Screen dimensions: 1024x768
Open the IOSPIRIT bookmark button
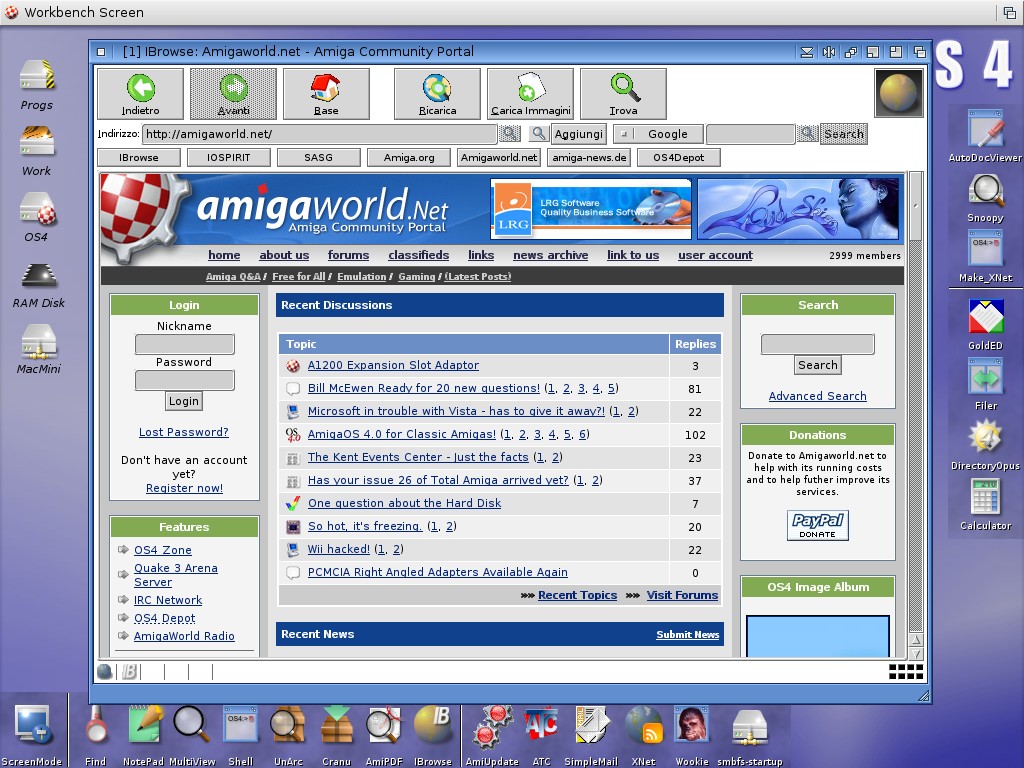point(229,157)
